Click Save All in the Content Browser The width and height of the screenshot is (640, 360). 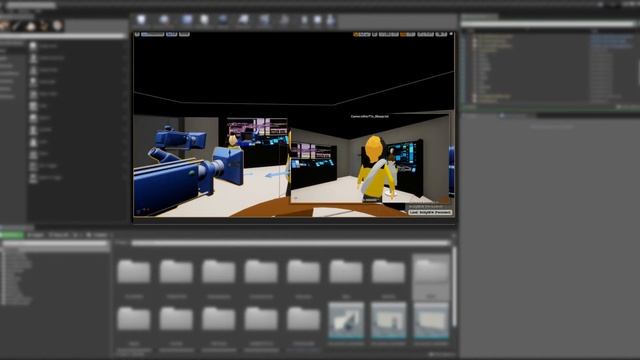tap(59, 235)
